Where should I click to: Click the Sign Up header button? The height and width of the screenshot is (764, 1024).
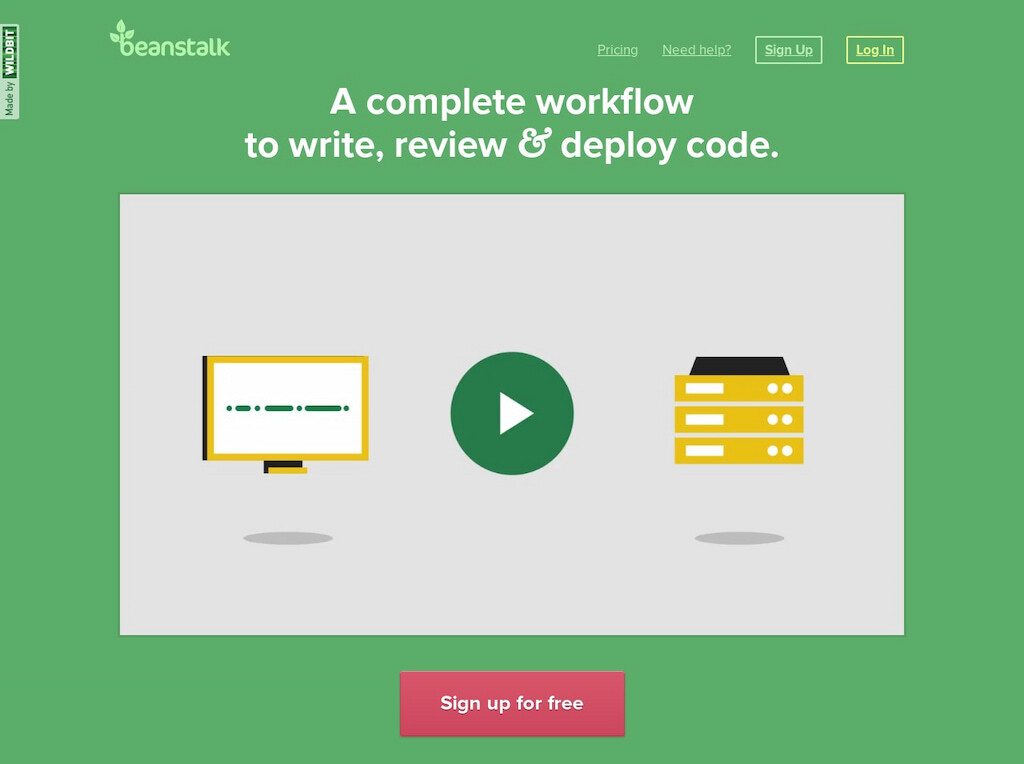click(x=788, y=49)
